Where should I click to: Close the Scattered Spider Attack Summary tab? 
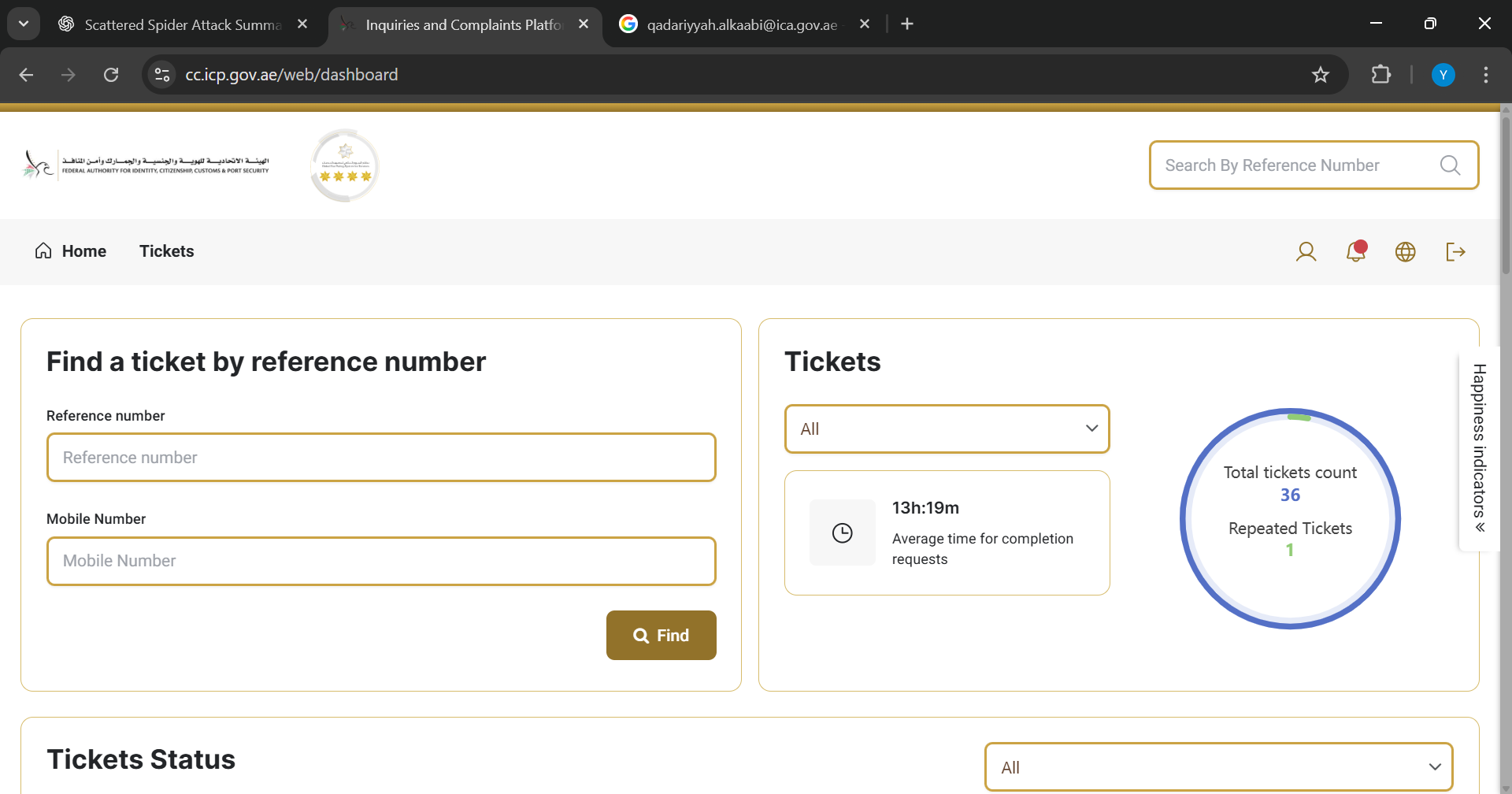[x=302, y=24]
